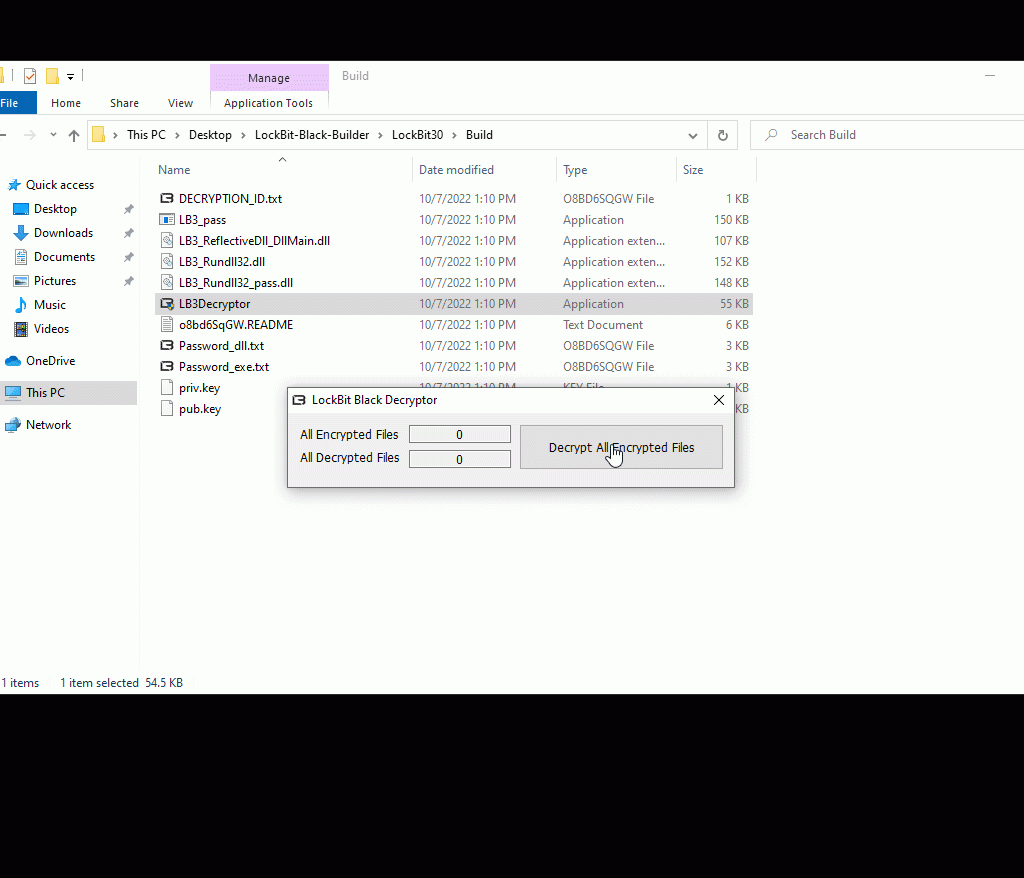Select the LB3_Rundll32.dll file icon
This screenshot has height=878, width=1024.
coord(167,261)
